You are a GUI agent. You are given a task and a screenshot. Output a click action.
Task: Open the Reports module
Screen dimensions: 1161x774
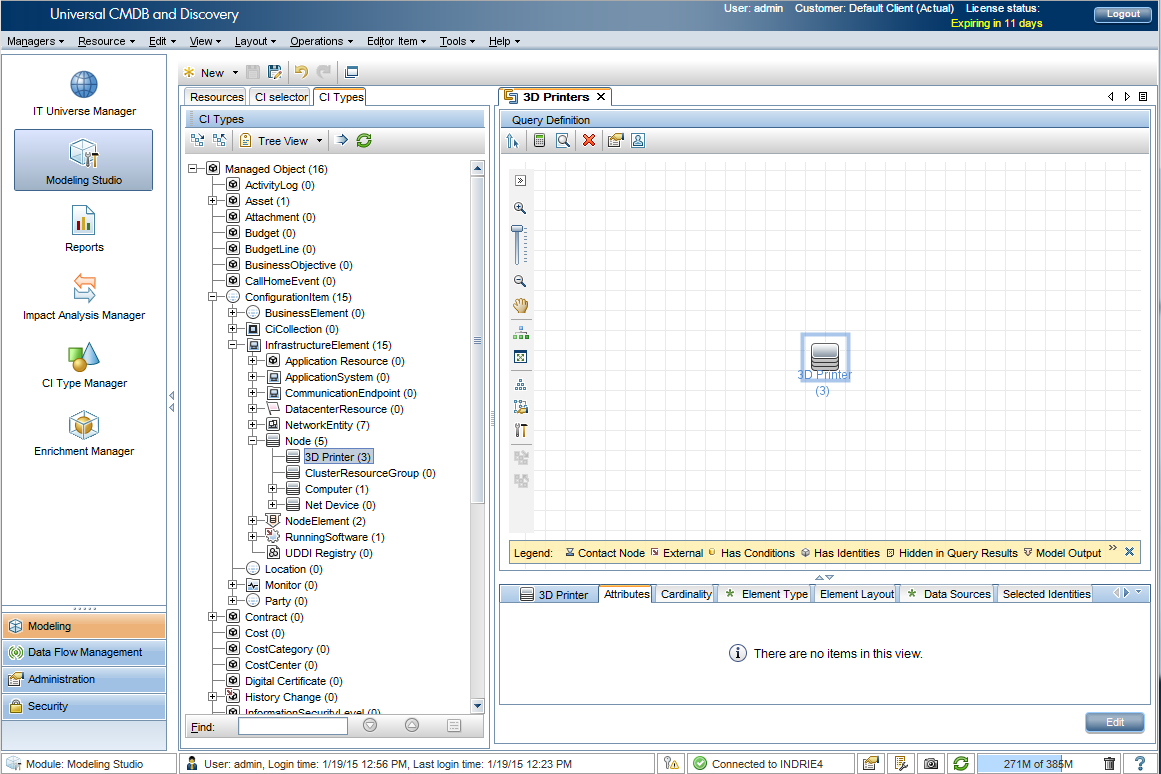point(84,229)
